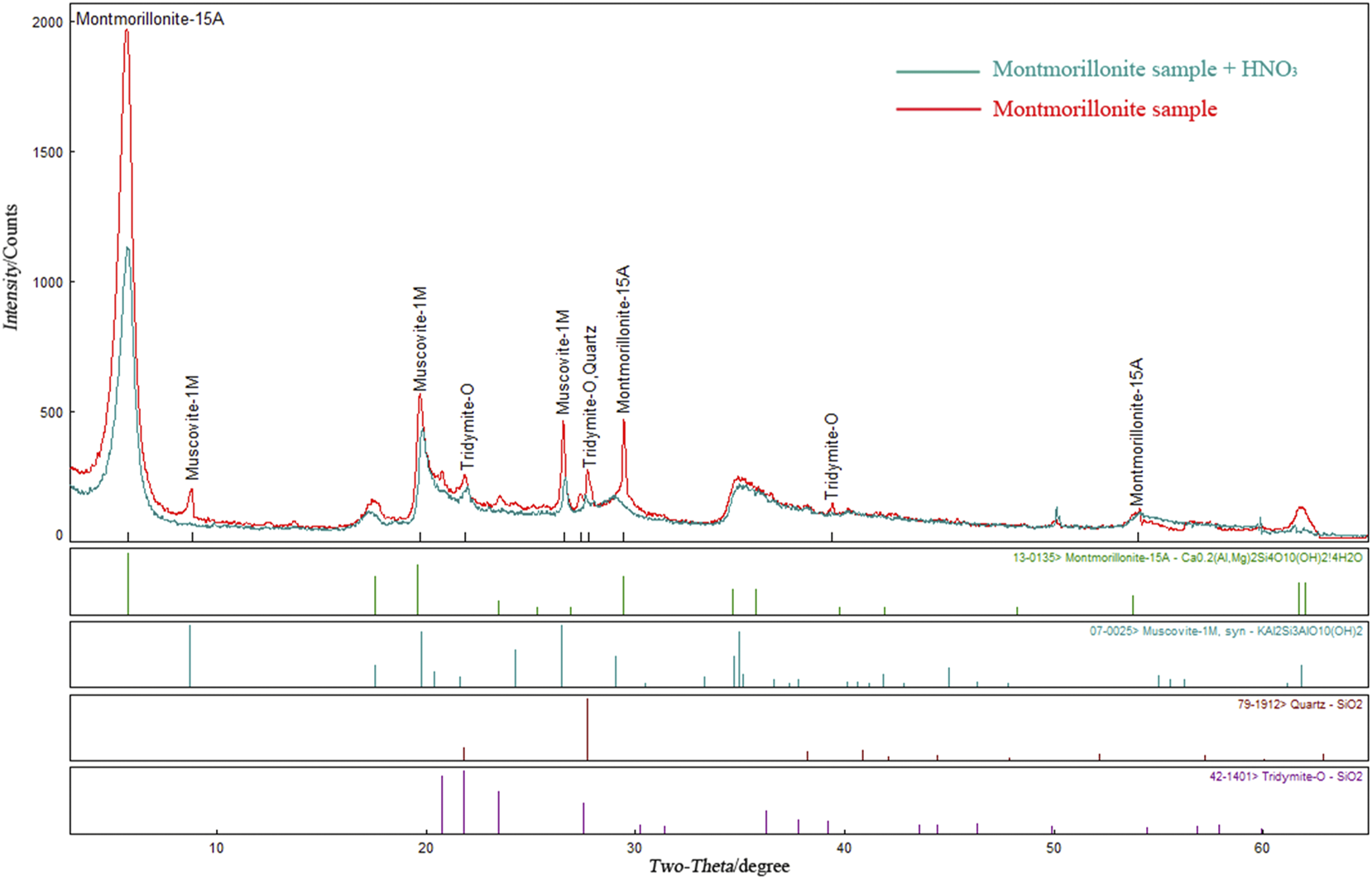The width and height of the screenshot is (1372, 879).
Task: Select the 07-0025 Muscovite-1M reference pattern label
Action: click(1225, 631)
